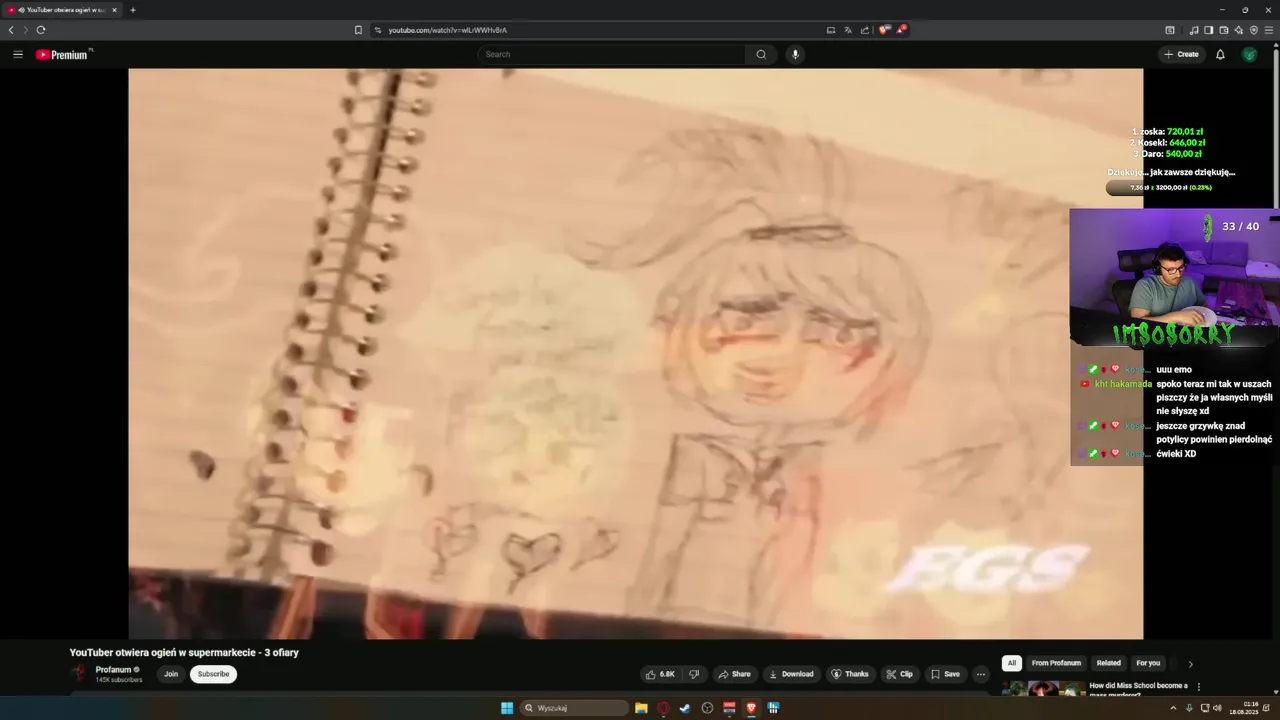This screenshot has width=1280, height=720.
Task: Open the Profanum channel name link
Action: coord(114,670)
